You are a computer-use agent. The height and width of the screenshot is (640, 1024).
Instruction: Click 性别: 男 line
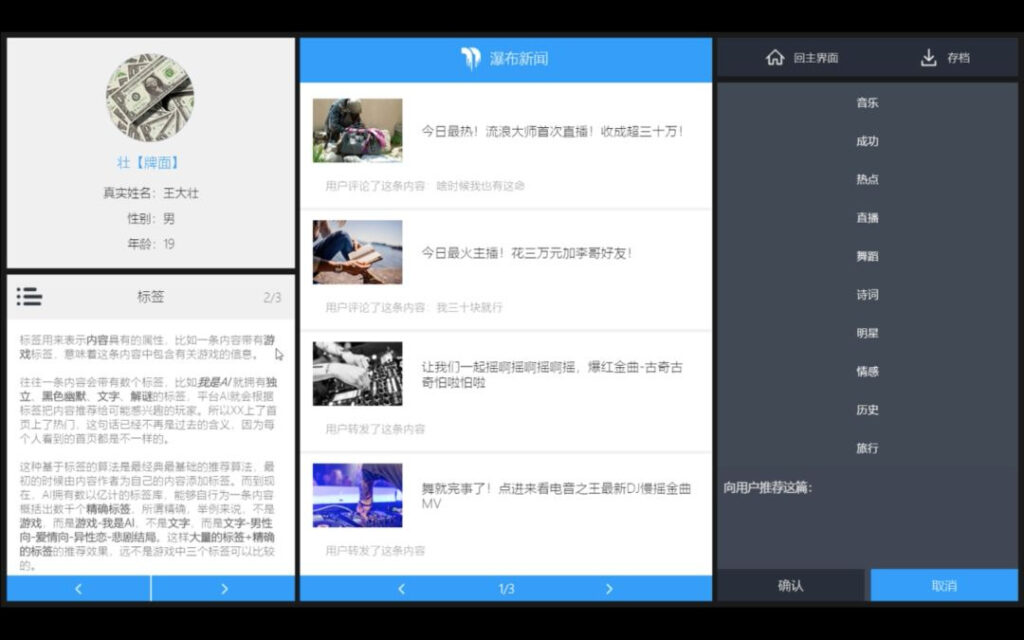(x=151, y=219)
